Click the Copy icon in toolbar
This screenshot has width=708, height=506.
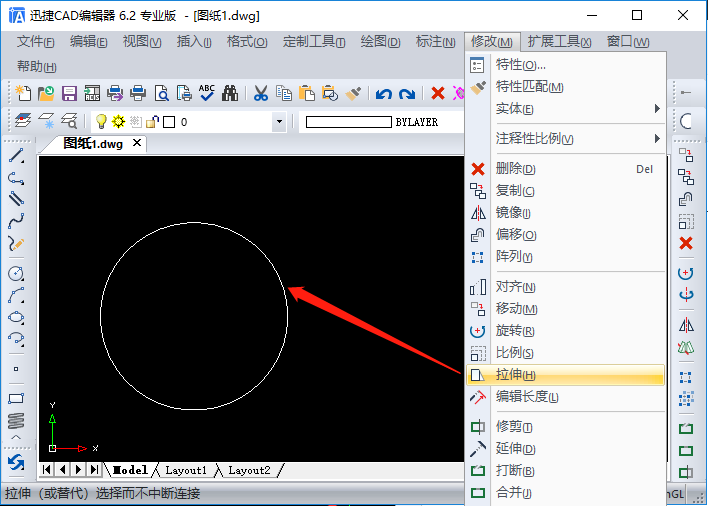(284, 93)
